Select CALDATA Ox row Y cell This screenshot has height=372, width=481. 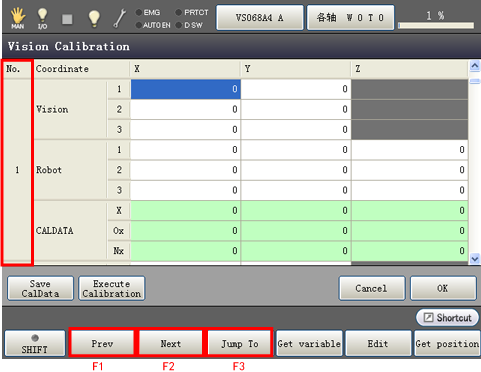[x=296, y=231]
